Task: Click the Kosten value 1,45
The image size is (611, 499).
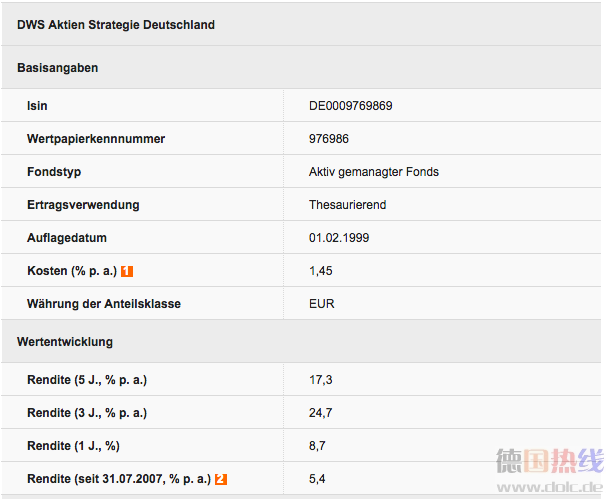Action: point(321,271)
